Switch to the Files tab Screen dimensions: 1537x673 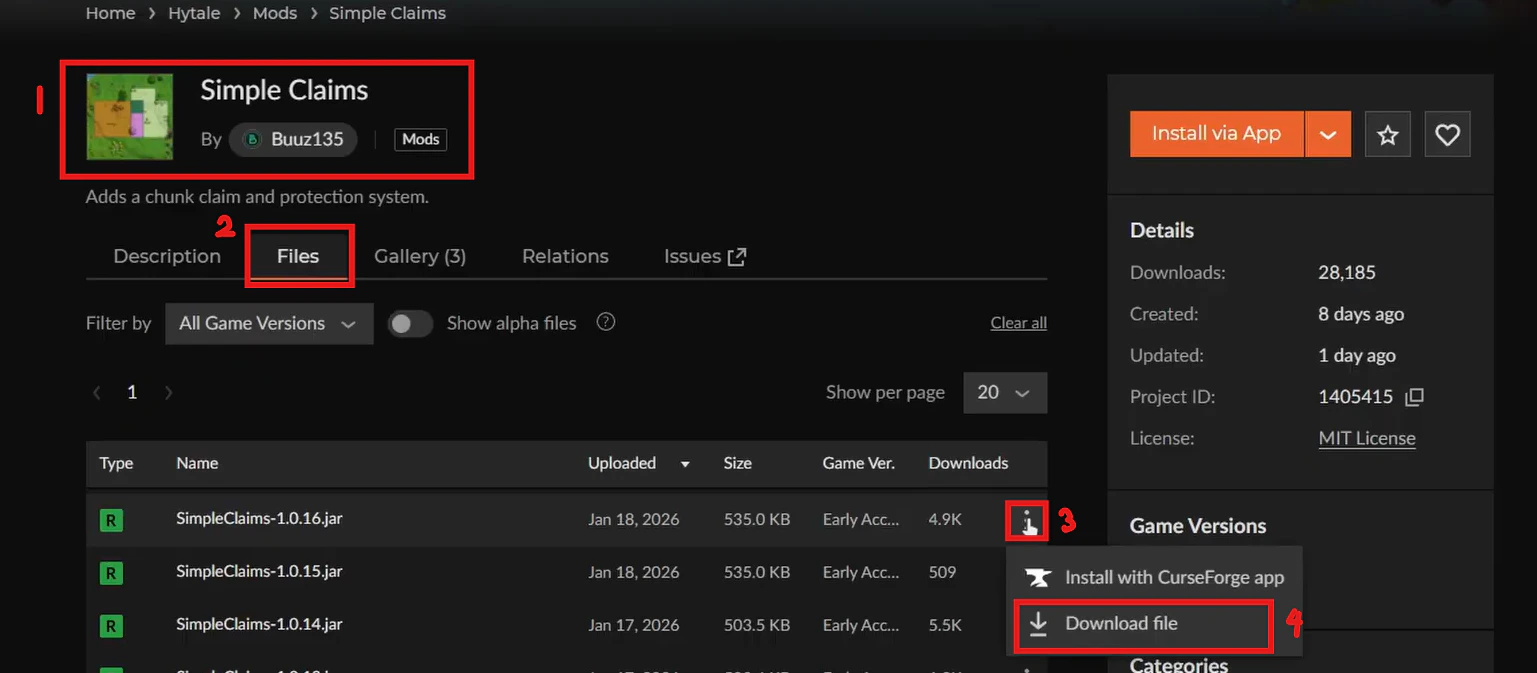click(x=298, y=256)
